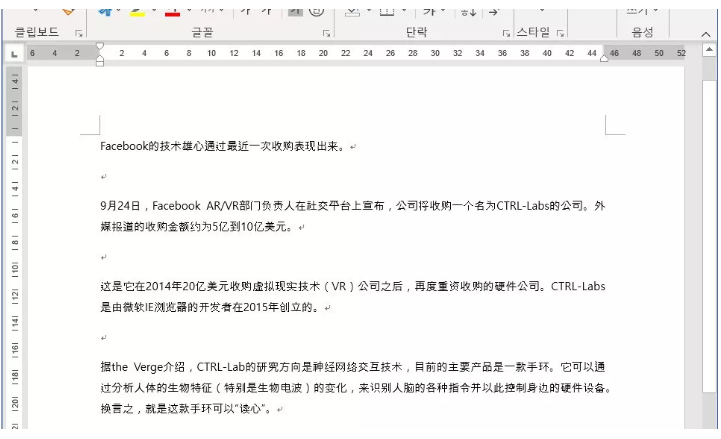Open the 스타일 pane launcher
Screen dimensions: 721x439
pyautogui.click(x=560, y=33)
